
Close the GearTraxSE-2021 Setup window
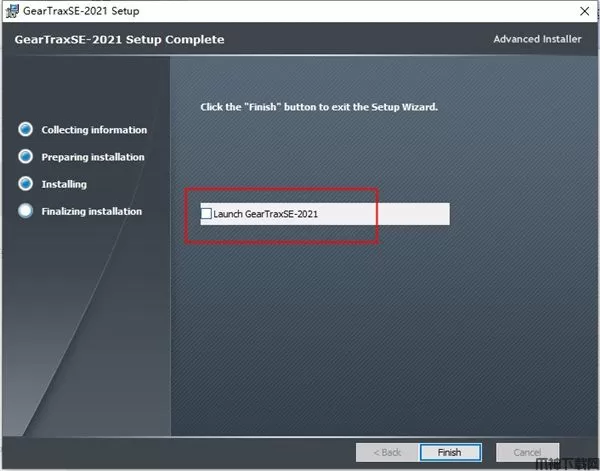(584, 11)
